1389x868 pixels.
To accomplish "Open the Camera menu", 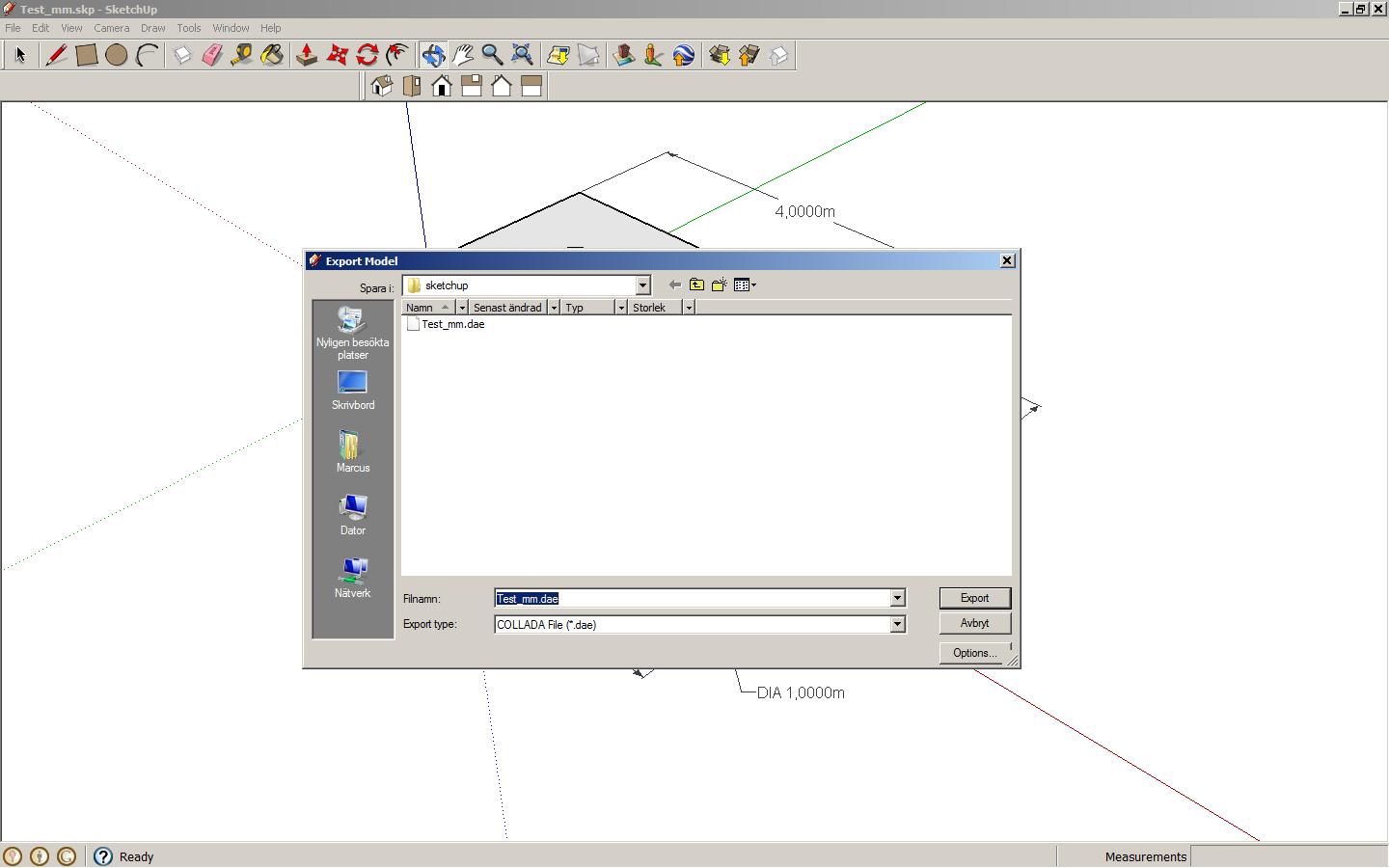I will [x=112, y=28].
